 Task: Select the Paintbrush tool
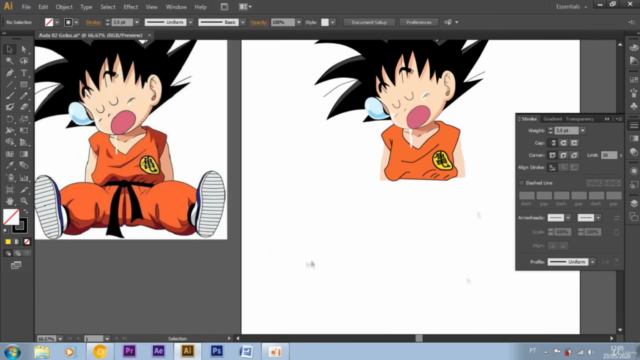[x=10, y=96]
